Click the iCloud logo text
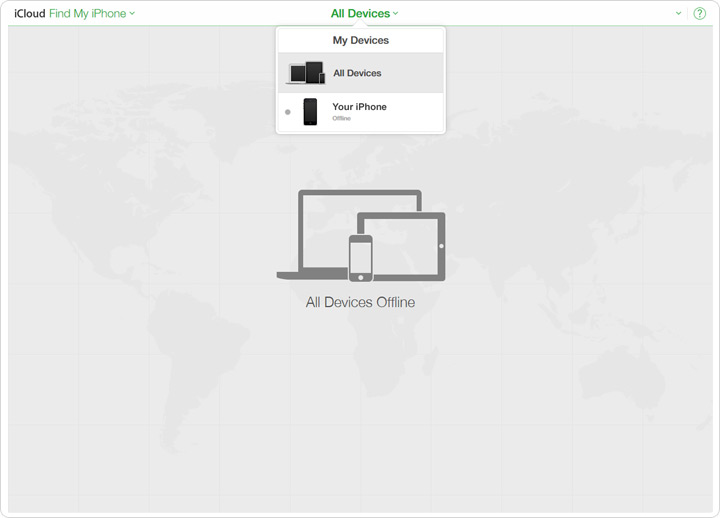Screen dimensions: 720x518 (29, 13)
